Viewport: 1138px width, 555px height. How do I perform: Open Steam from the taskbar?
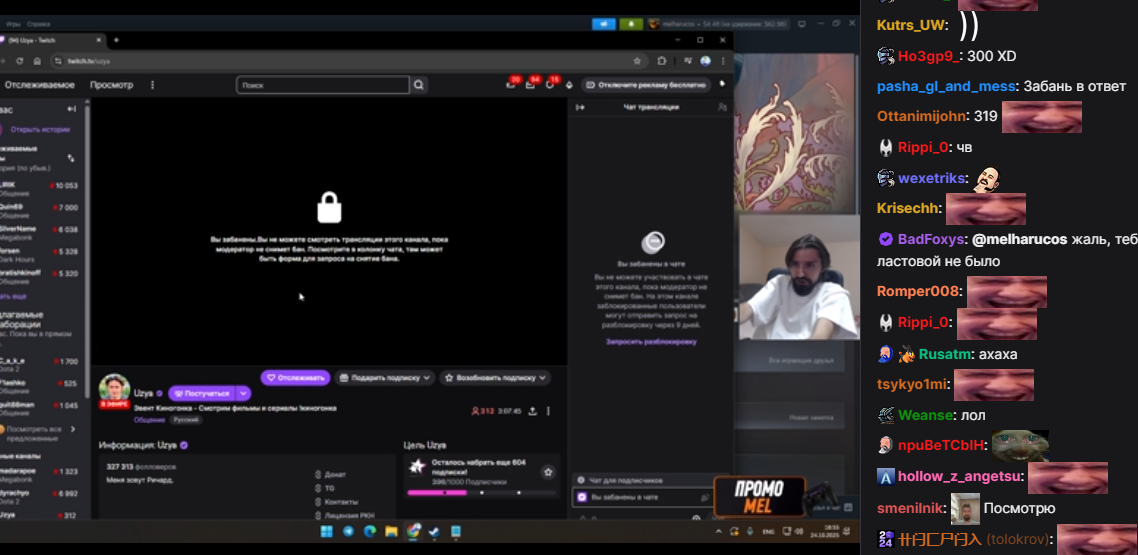[x=434, y=531]
